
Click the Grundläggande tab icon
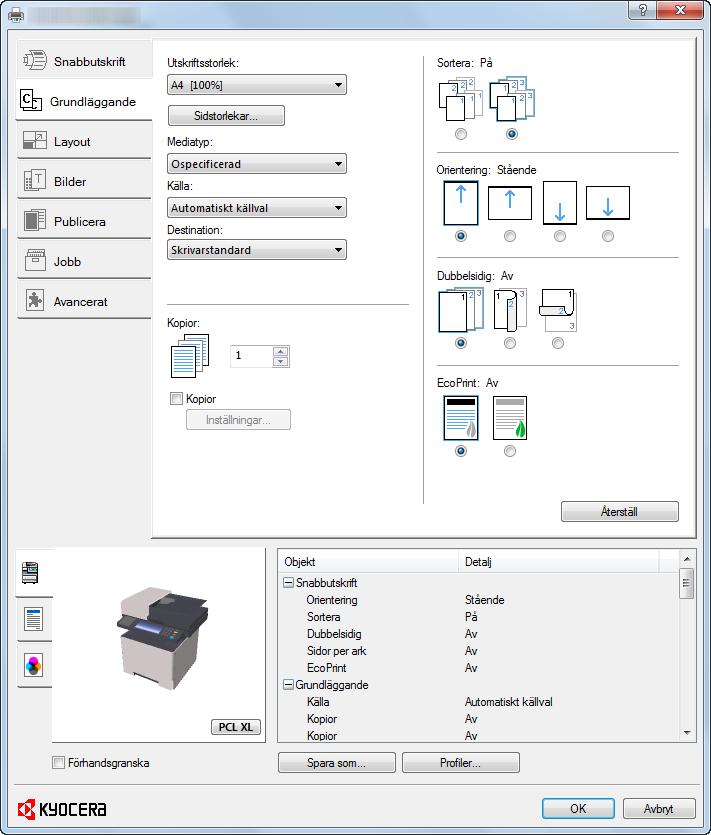(30, 100)
